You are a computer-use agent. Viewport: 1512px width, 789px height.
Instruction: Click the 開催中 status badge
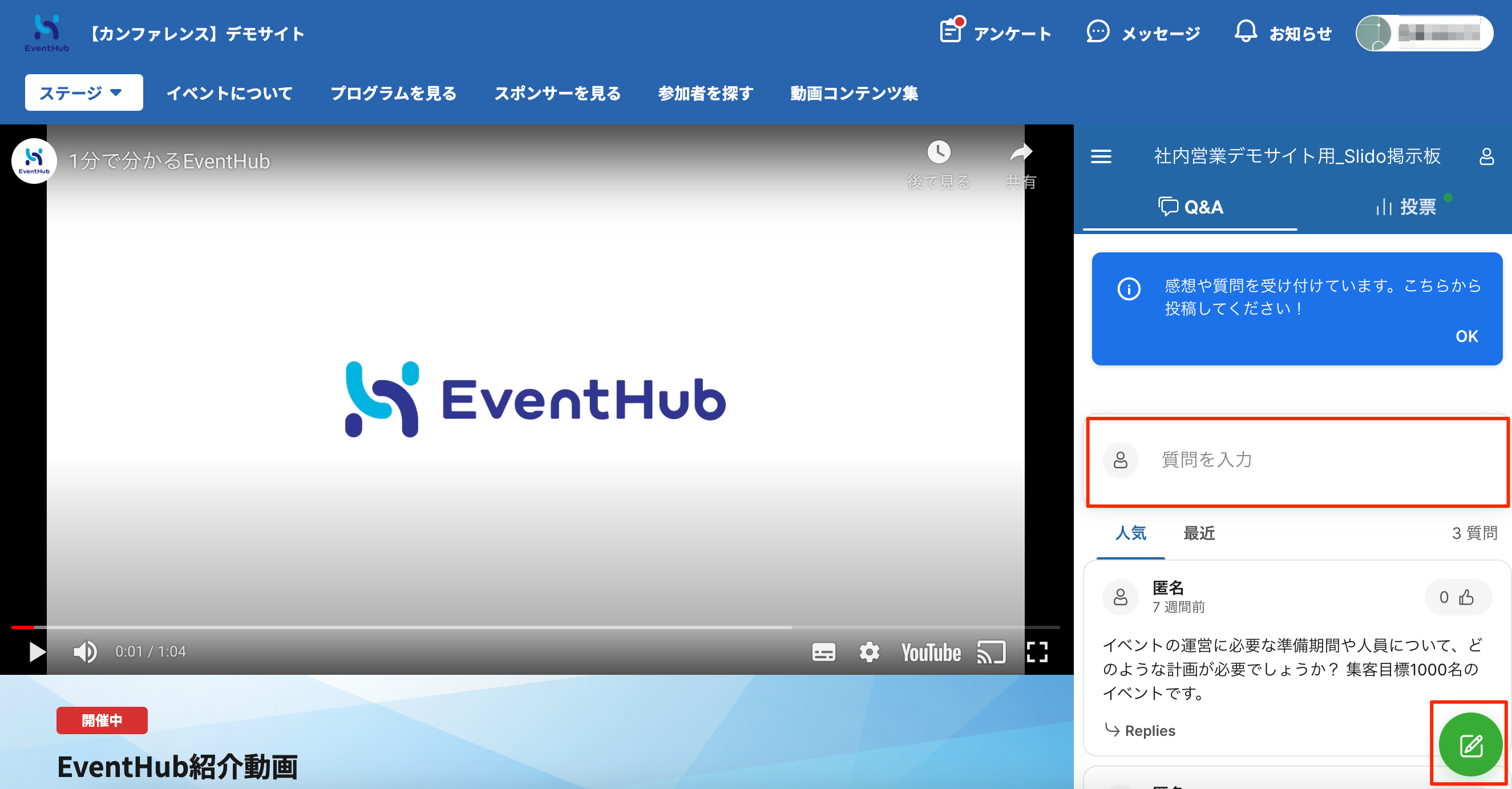tap(102, 720)
